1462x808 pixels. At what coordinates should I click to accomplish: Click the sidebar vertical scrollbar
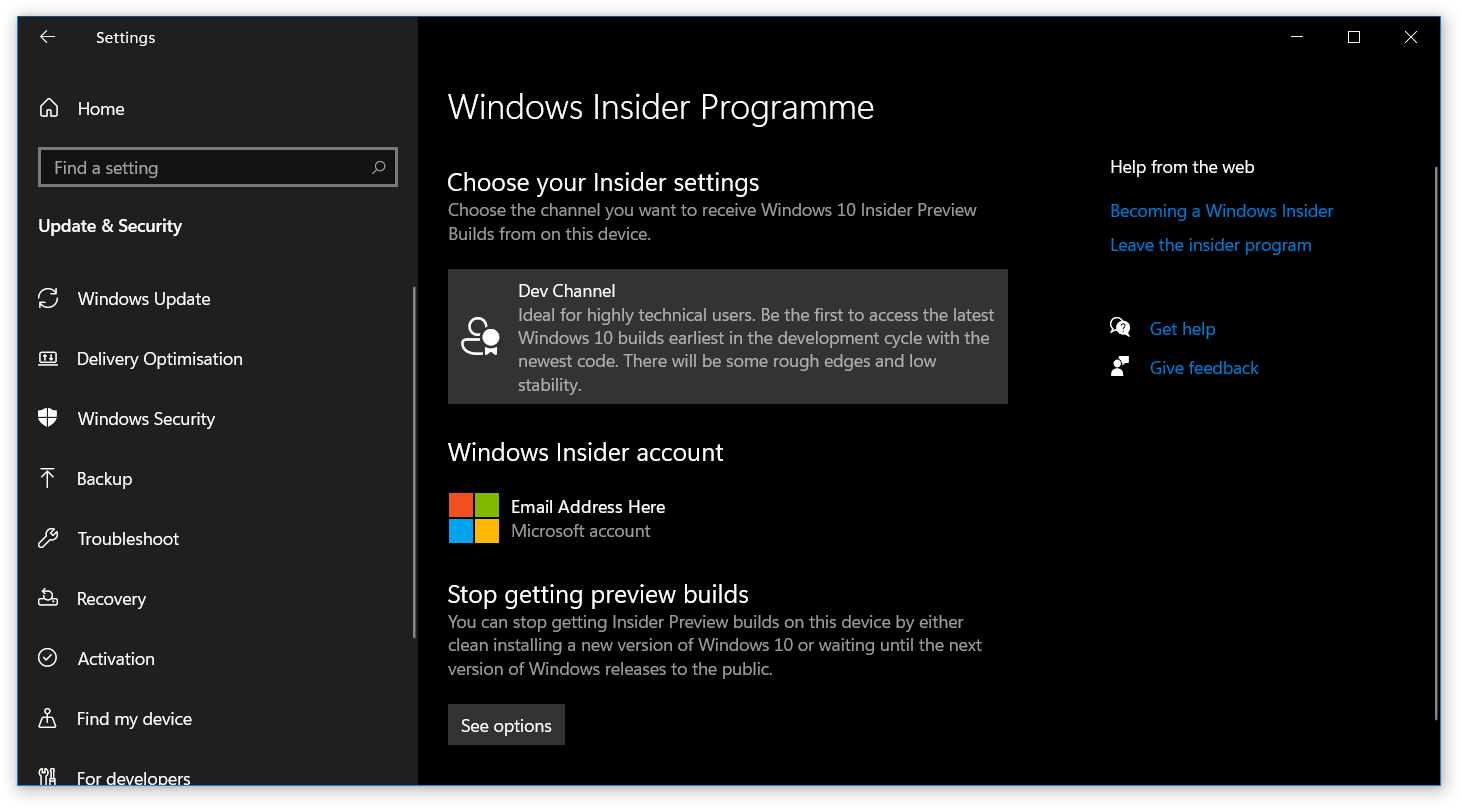click(x=414, y=462)
